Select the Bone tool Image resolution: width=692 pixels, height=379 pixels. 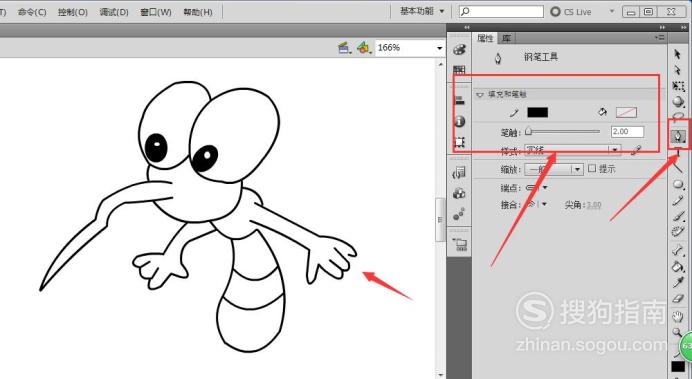[678, 250]
